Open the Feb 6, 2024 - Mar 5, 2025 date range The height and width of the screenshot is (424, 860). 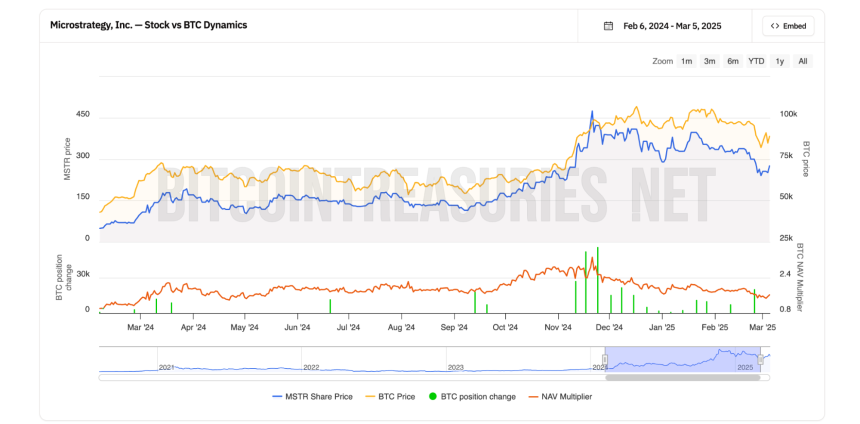point(672,26)
